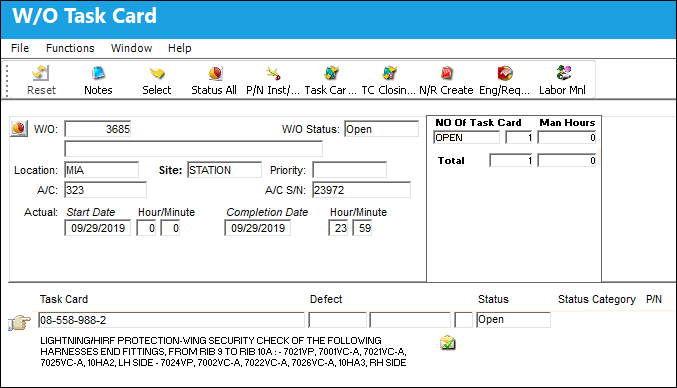This screenshot has height=388, width=677.
Task: Click the Task Card field 08-558-988-2
Action: 171,320
